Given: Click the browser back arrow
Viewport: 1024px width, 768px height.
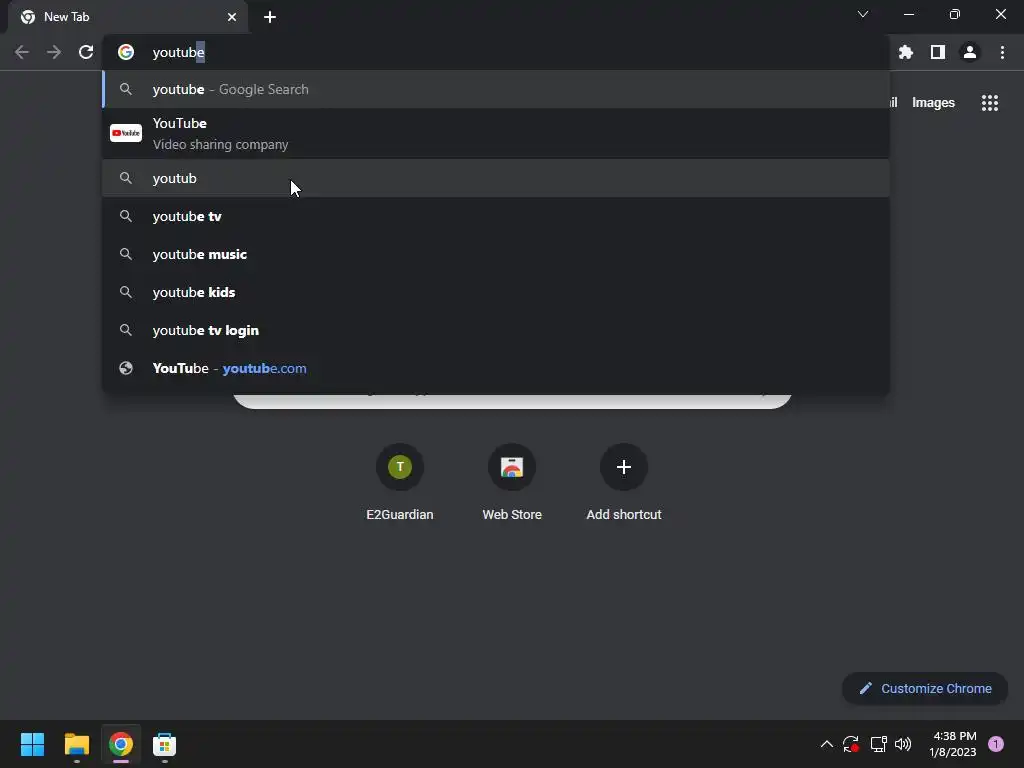Looking at the screenshot, I should click(x=22, y=52).
